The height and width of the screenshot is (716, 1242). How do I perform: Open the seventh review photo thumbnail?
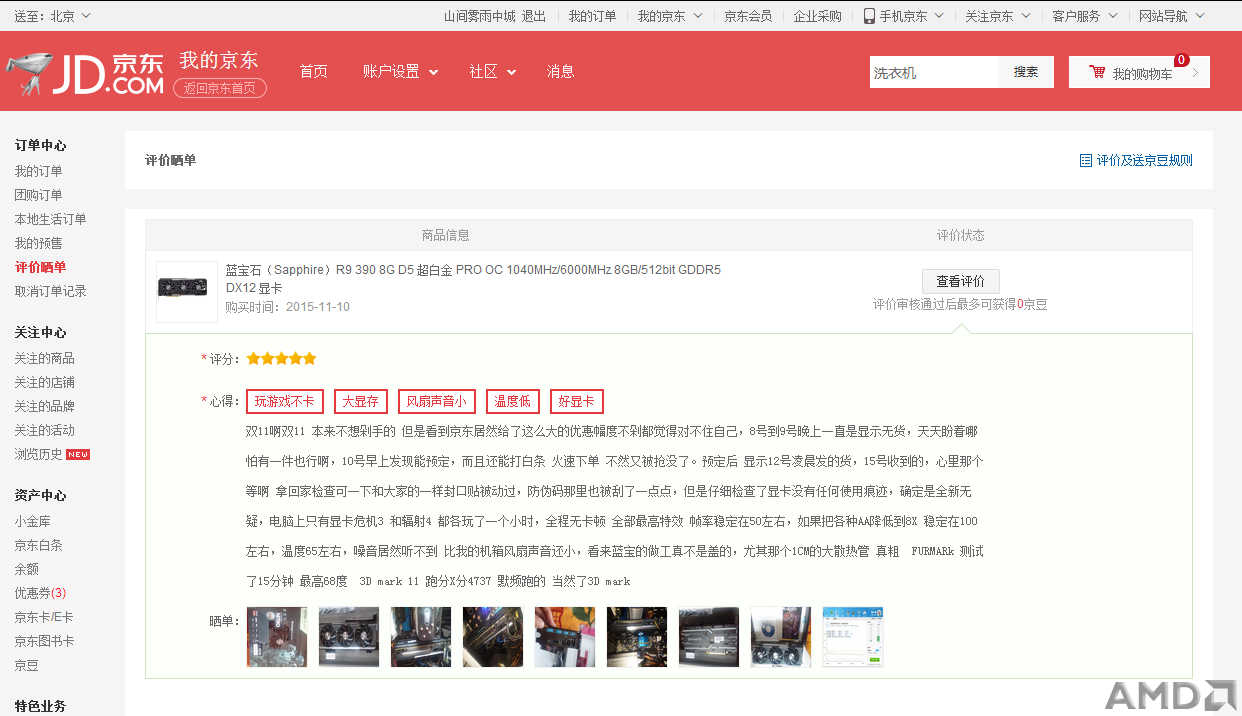click(x=709, y=637)
